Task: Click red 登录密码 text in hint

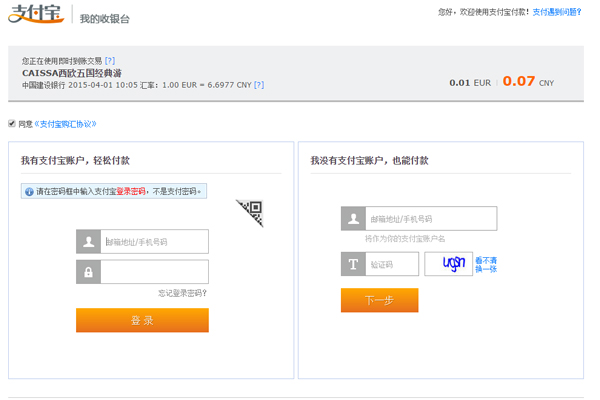Action: [131, 191]
